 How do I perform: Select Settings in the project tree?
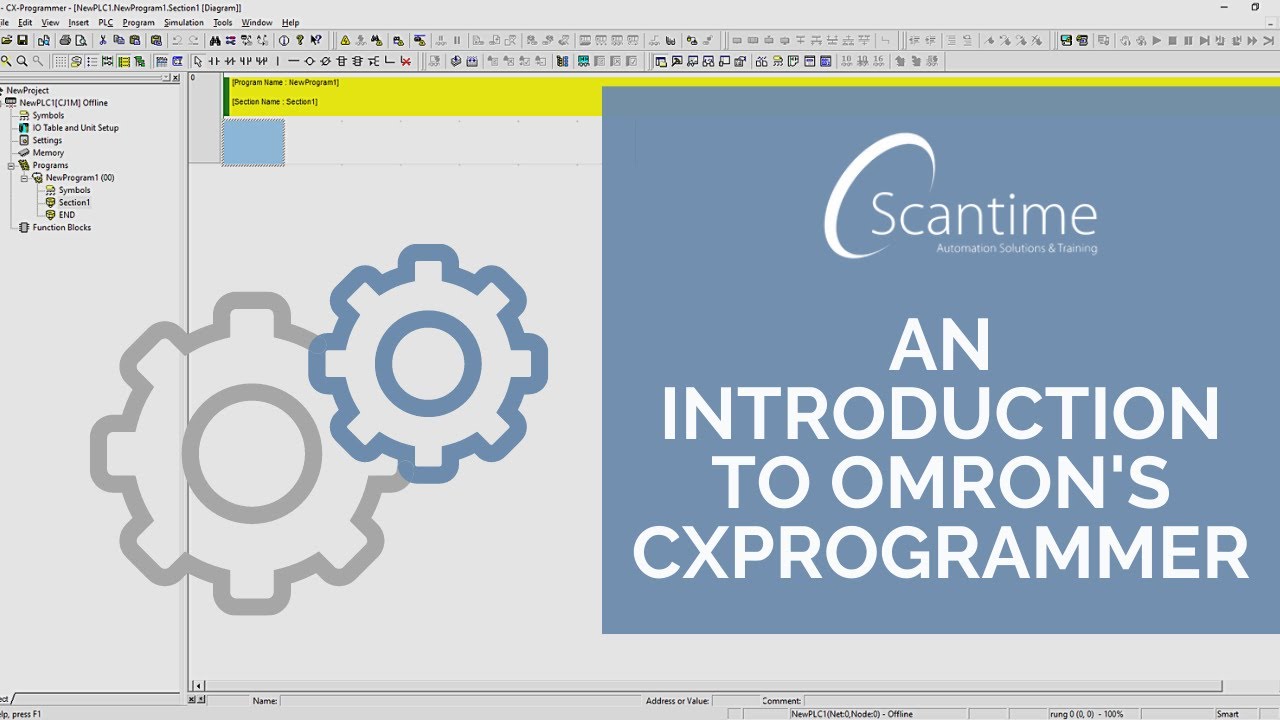pyautogui.click(x=47, y=140)
